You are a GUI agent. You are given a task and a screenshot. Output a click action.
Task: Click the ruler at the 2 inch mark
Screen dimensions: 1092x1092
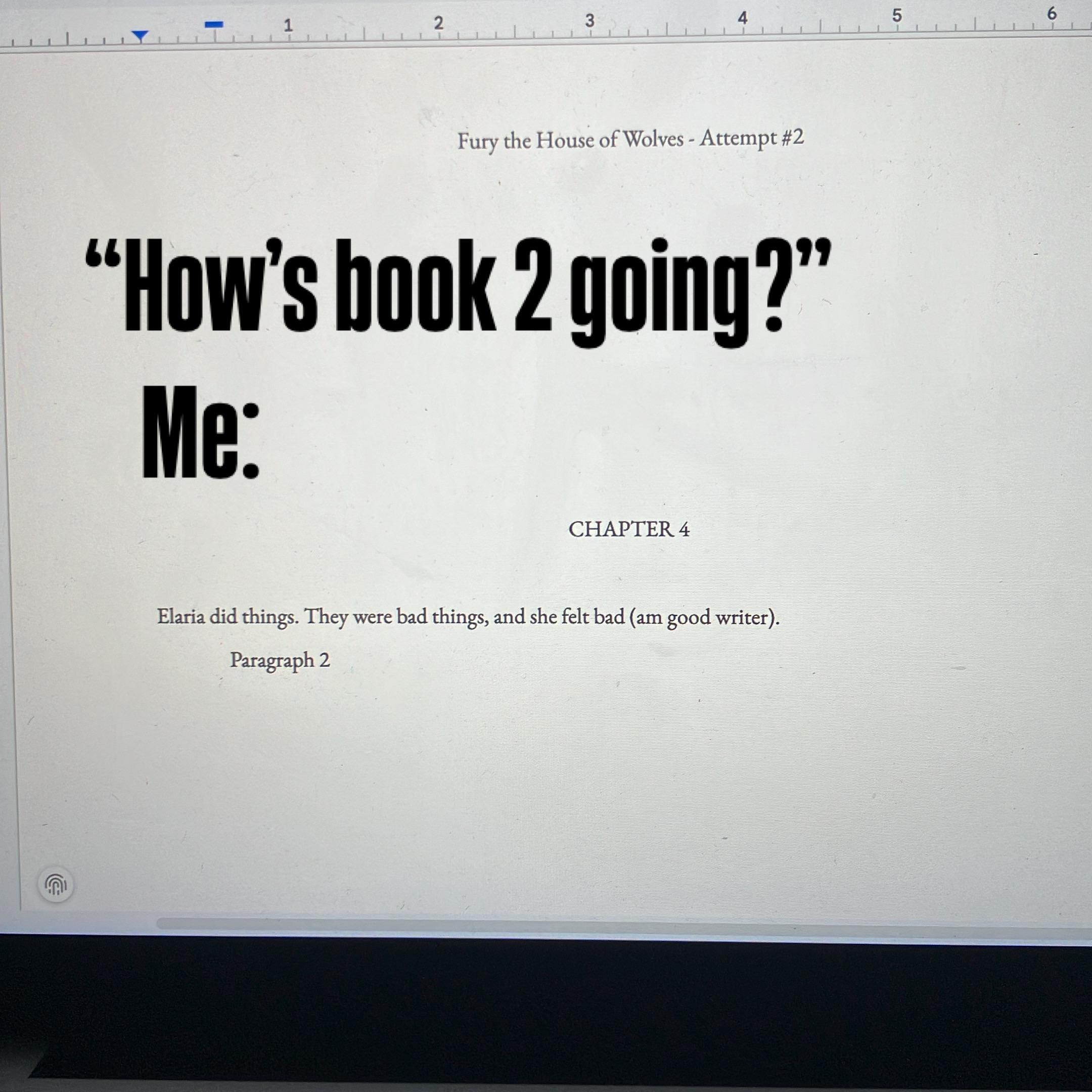point(439,23)
